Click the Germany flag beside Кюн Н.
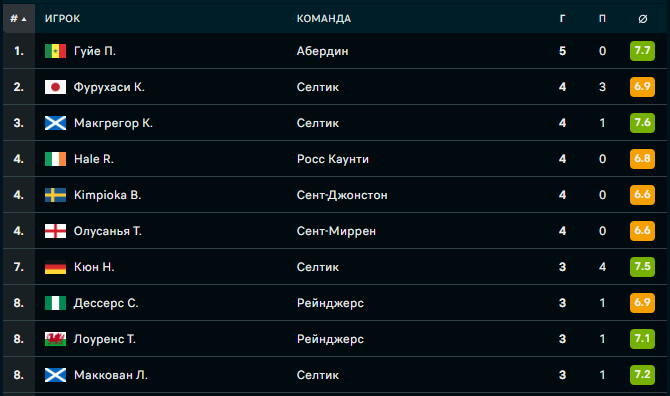This screenshot has height=396, width=670. tap(56, 267)
